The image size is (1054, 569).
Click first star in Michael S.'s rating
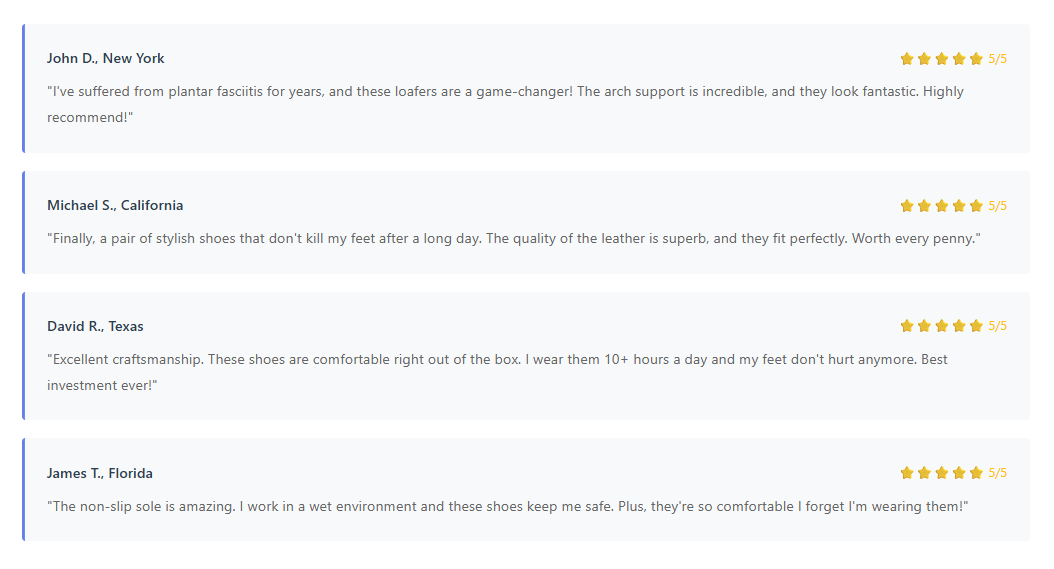point(907,206)
